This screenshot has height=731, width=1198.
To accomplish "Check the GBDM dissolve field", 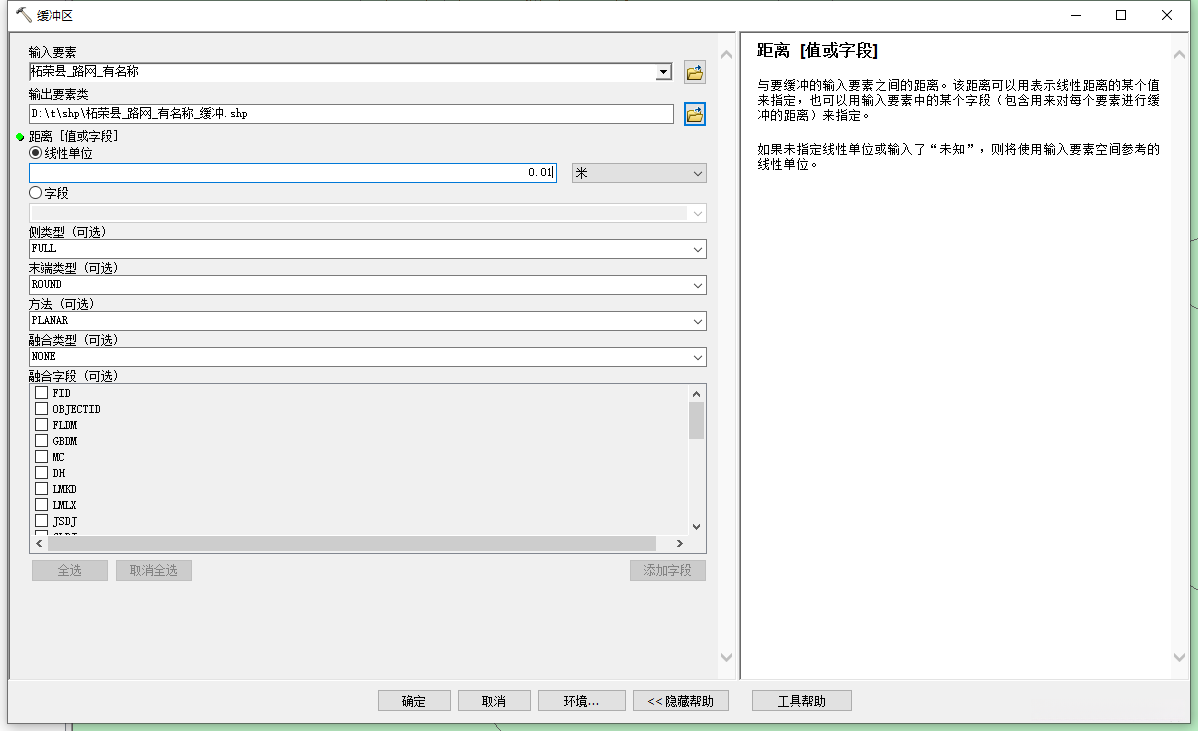I will (x=41, y=441).
